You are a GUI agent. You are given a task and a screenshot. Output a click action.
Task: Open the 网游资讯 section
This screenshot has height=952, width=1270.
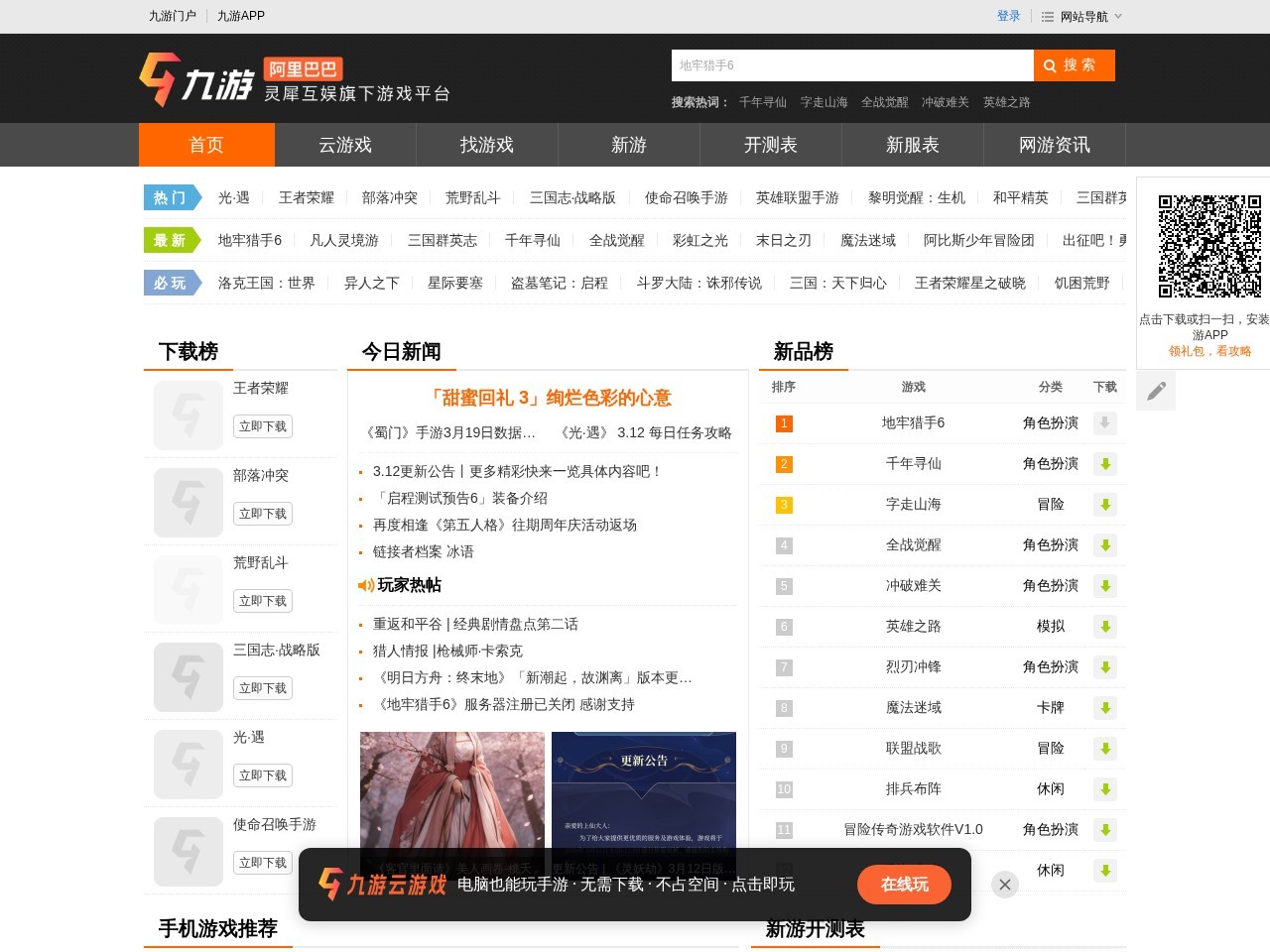click(1053, 145)
